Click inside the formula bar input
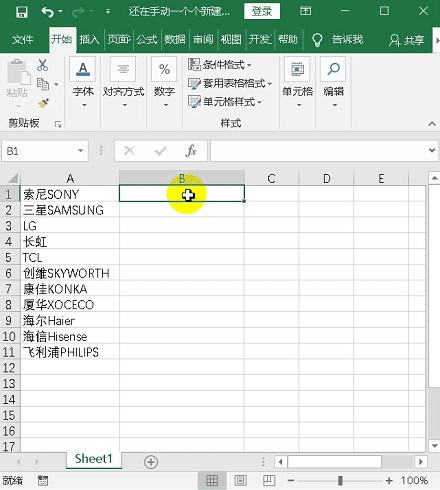Screen dimensions: 440x490 tap(318, 151)
